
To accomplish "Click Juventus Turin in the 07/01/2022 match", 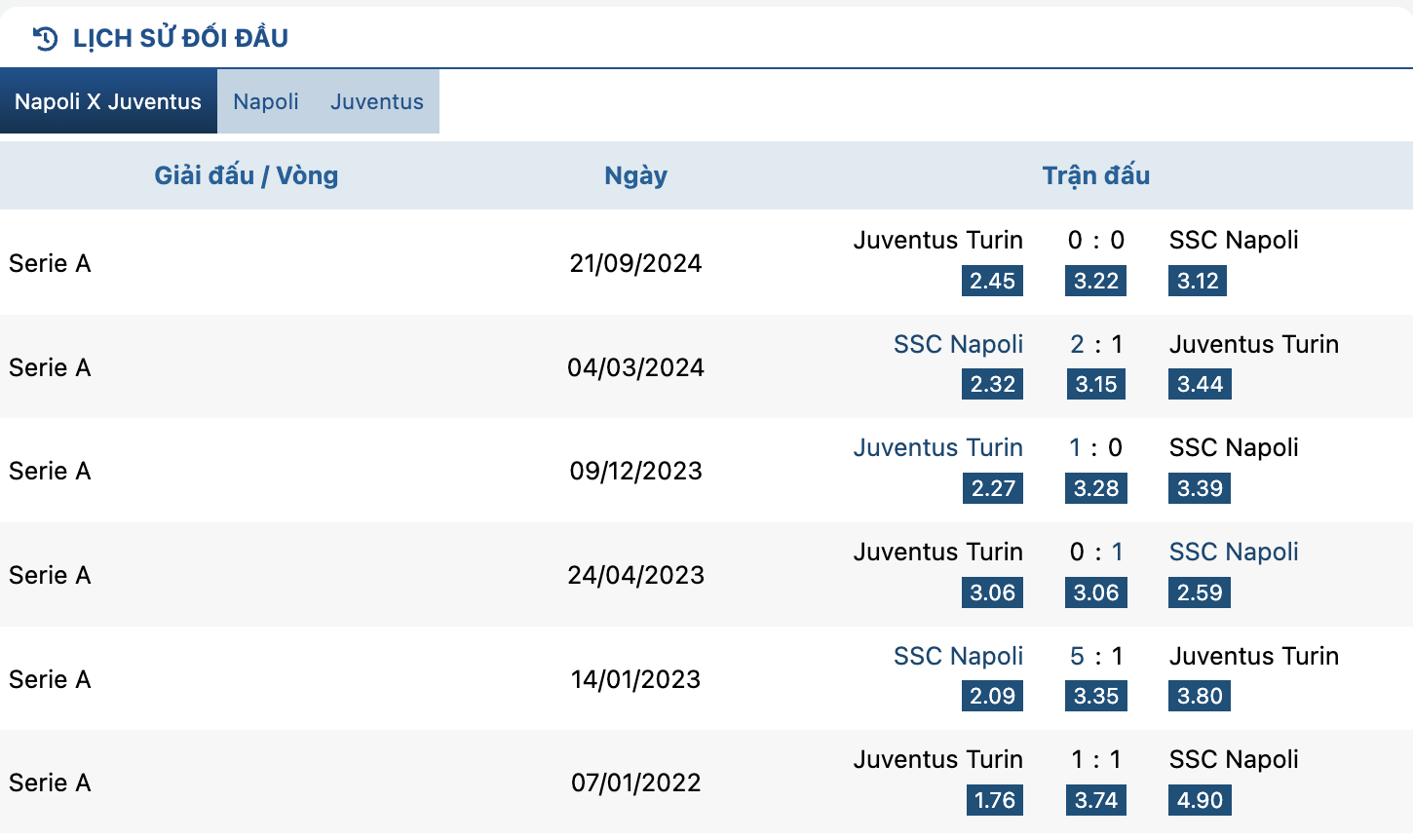I will (938, 759).
